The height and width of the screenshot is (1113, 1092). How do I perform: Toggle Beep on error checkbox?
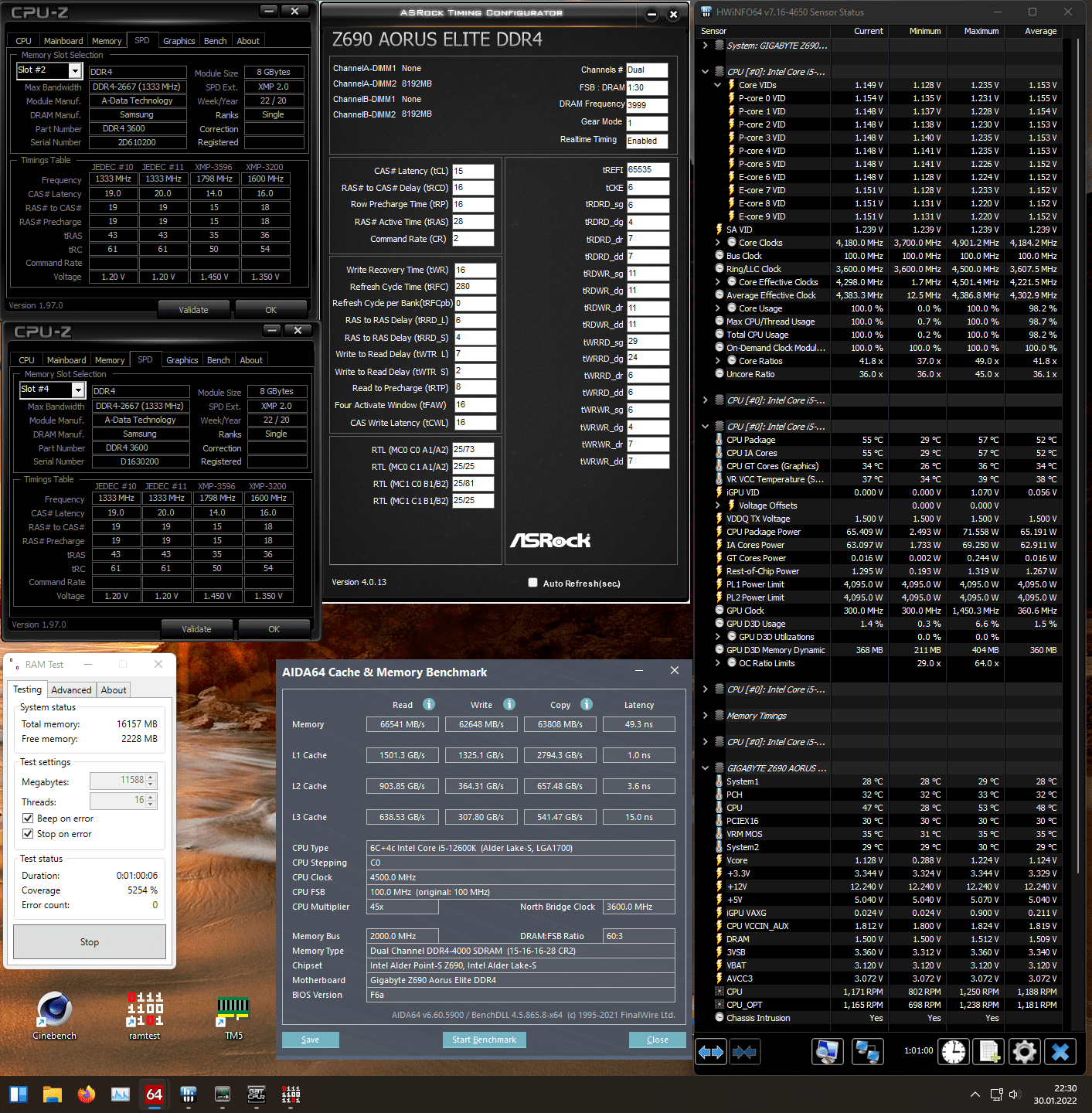pos(28,819)
